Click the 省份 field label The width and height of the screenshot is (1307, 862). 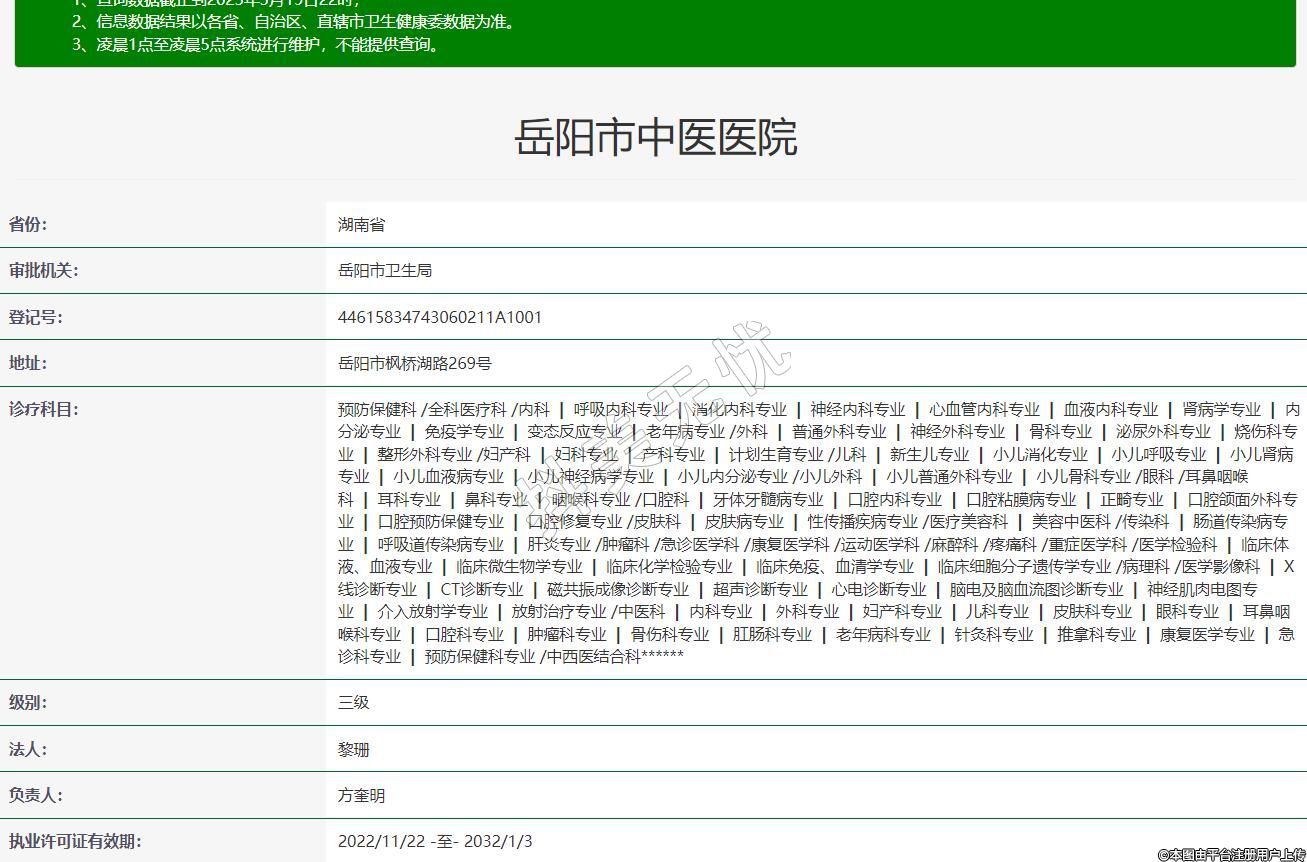28,224
